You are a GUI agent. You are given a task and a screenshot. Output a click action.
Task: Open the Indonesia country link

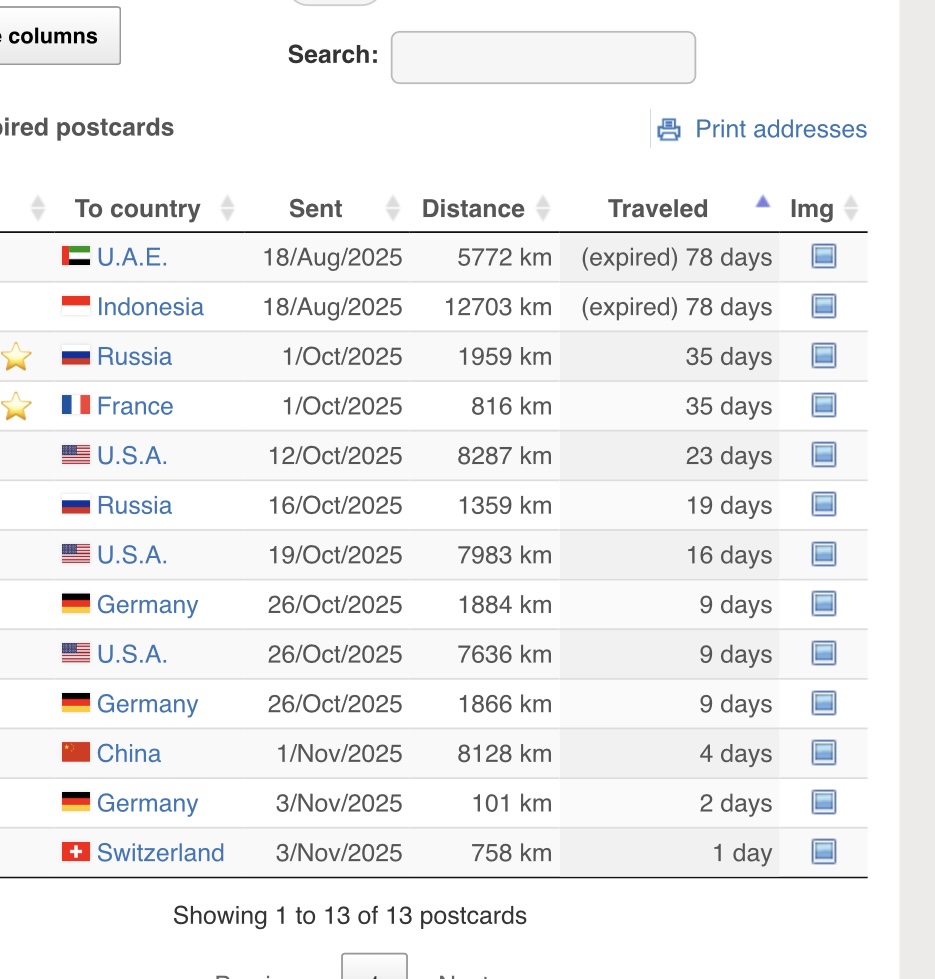click(150, 307)
